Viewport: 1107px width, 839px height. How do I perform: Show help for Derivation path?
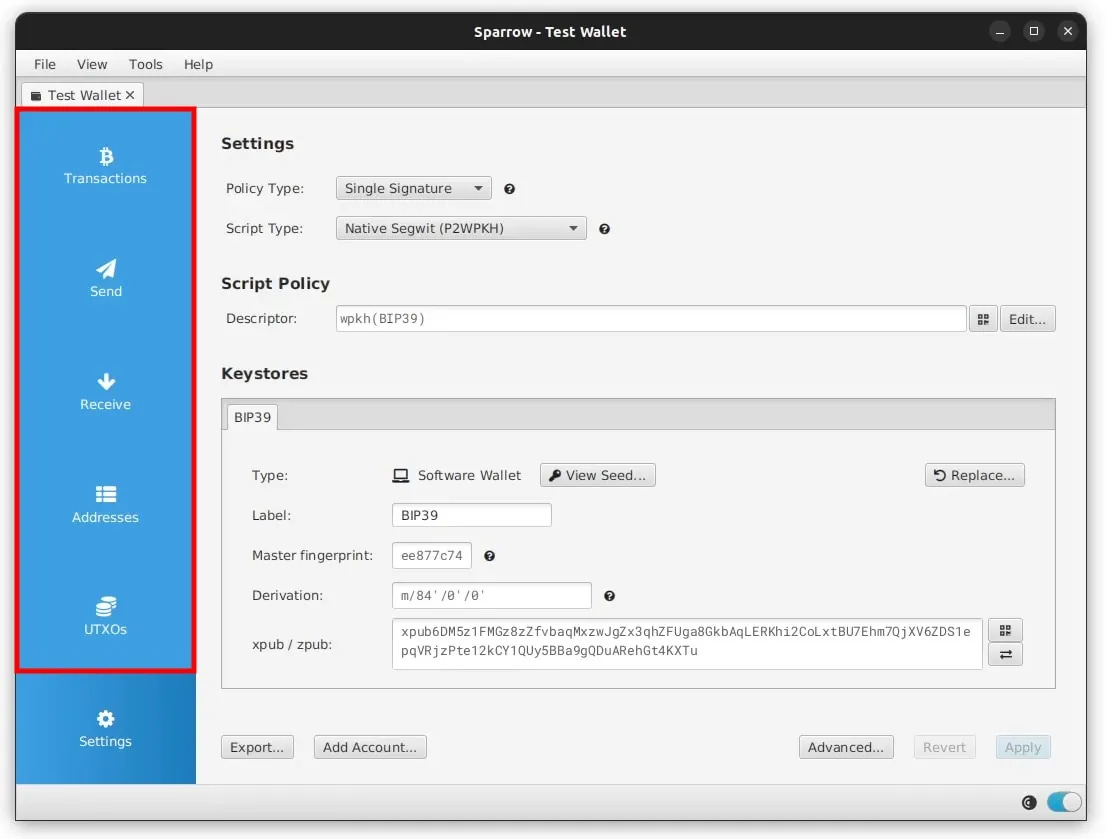(609, 596)
